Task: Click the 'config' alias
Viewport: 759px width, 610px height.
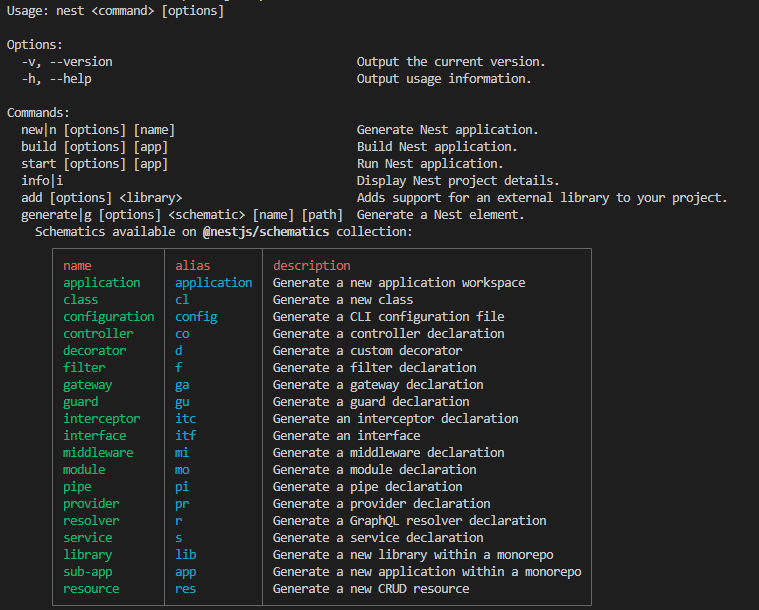Action: 196,317
